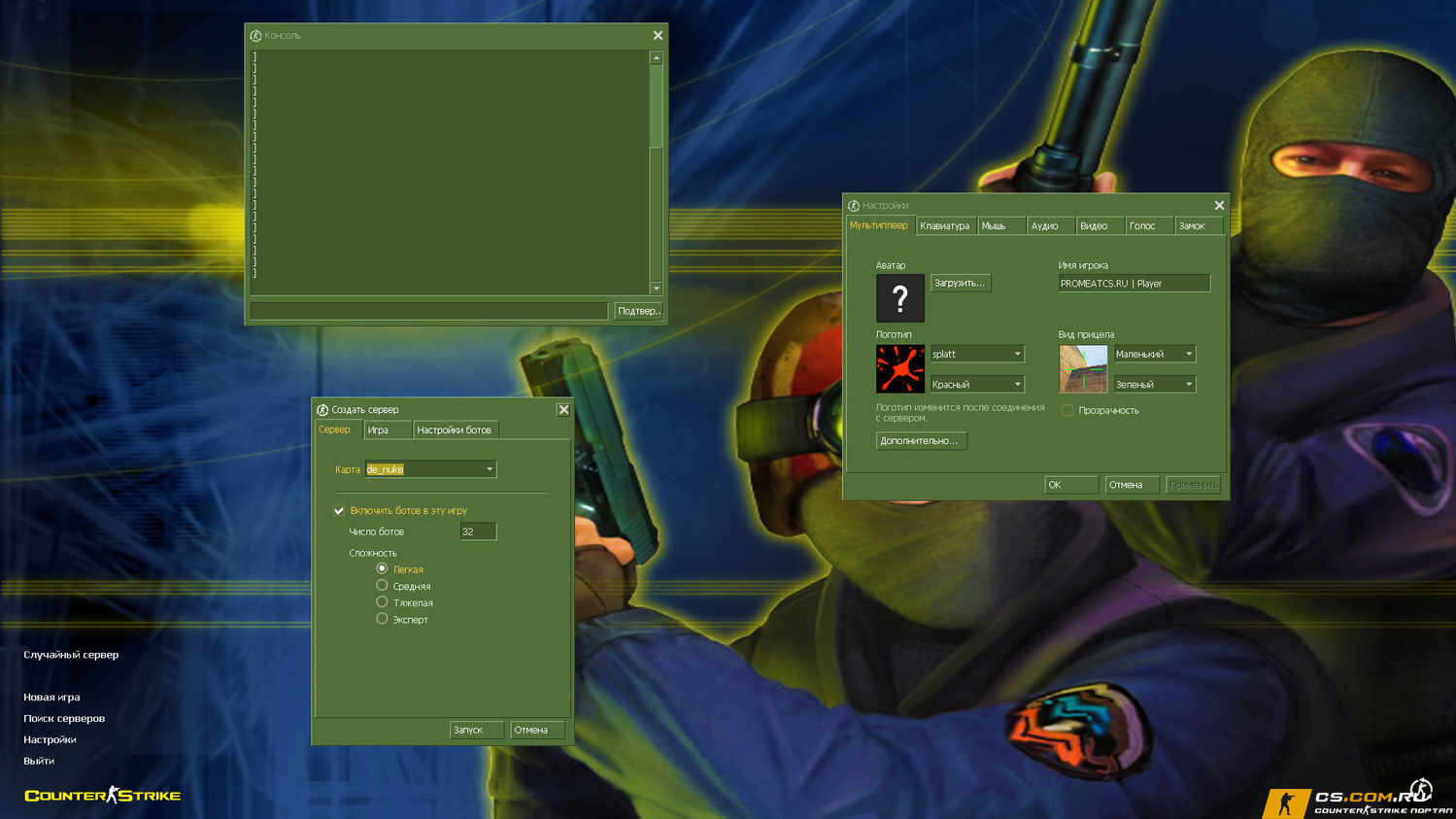Click OK in the Настройки window
Viewport: 1456px width, 819px height.
[1071, 485]
